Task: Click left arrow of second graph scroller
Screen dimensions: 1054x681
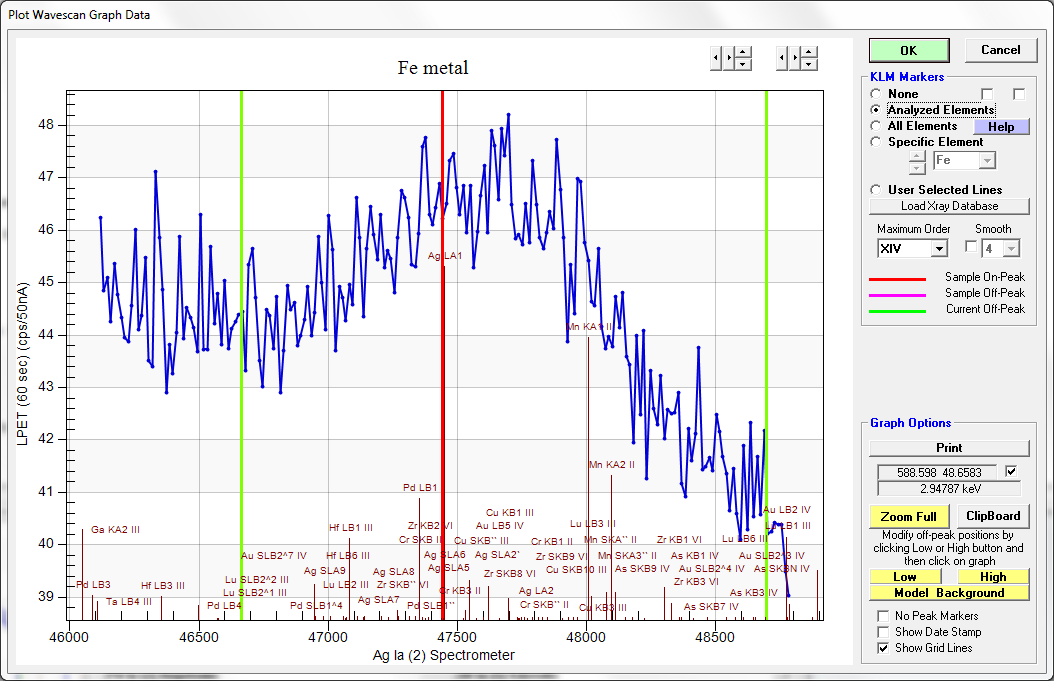Action: tap(782, 59)
